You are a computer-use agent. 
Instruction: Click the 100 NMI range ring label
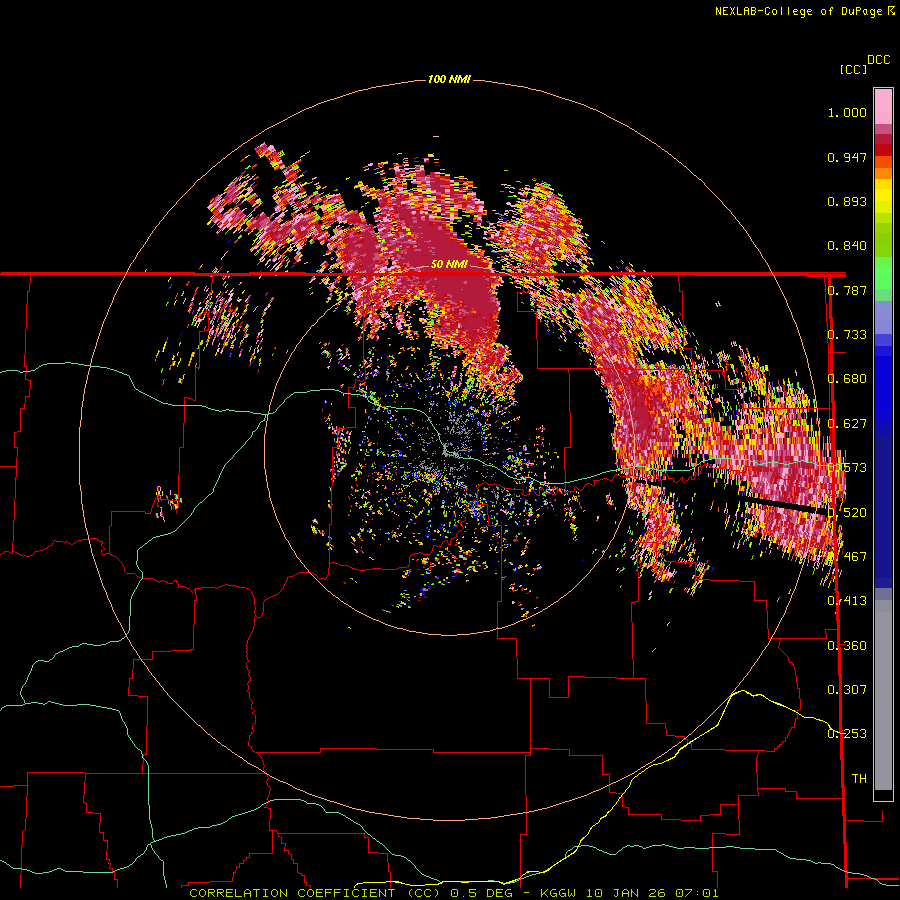[449, 79]
